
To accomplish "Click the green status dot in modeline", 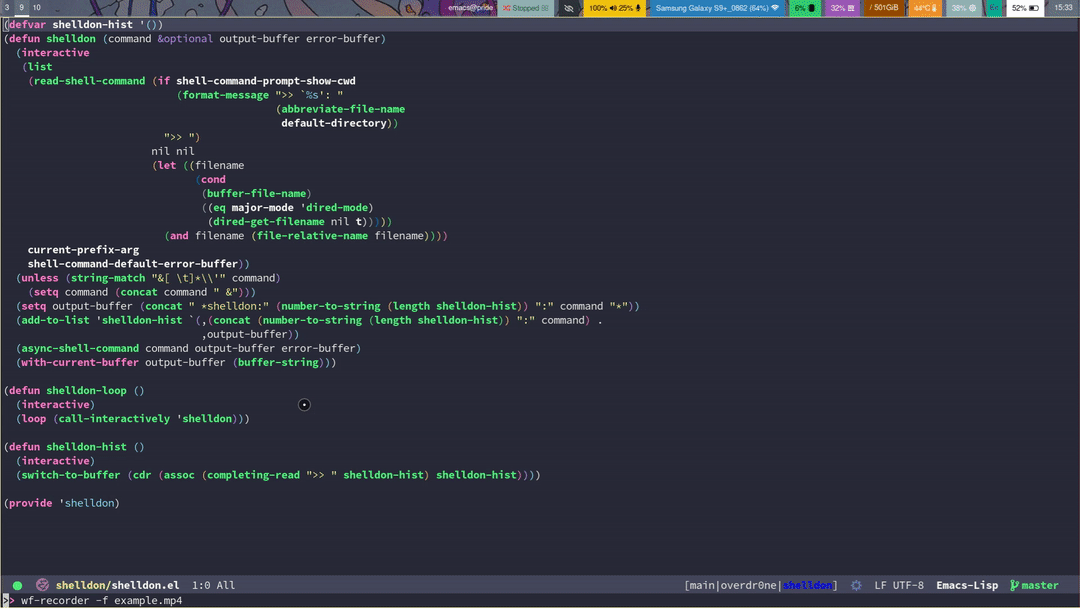I will [17, 585].
